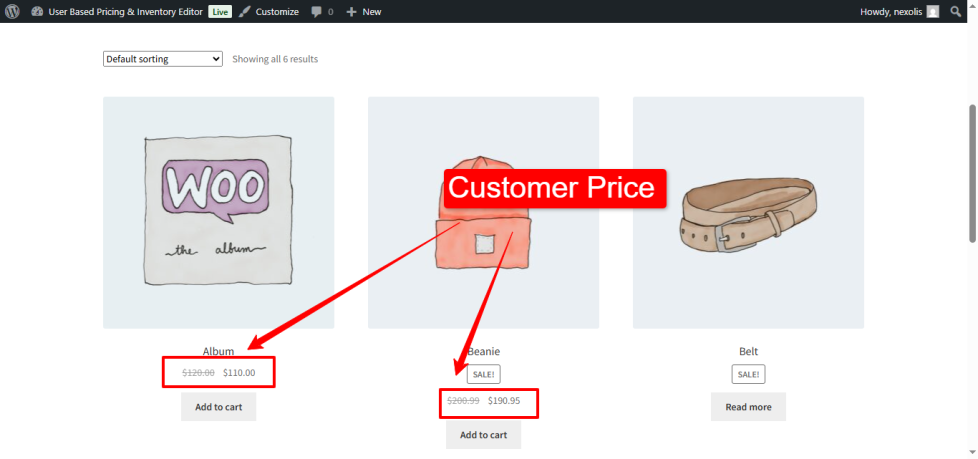978x459 pixels.
Task: Click the Live status badge
Action: [x=220, y=11]
